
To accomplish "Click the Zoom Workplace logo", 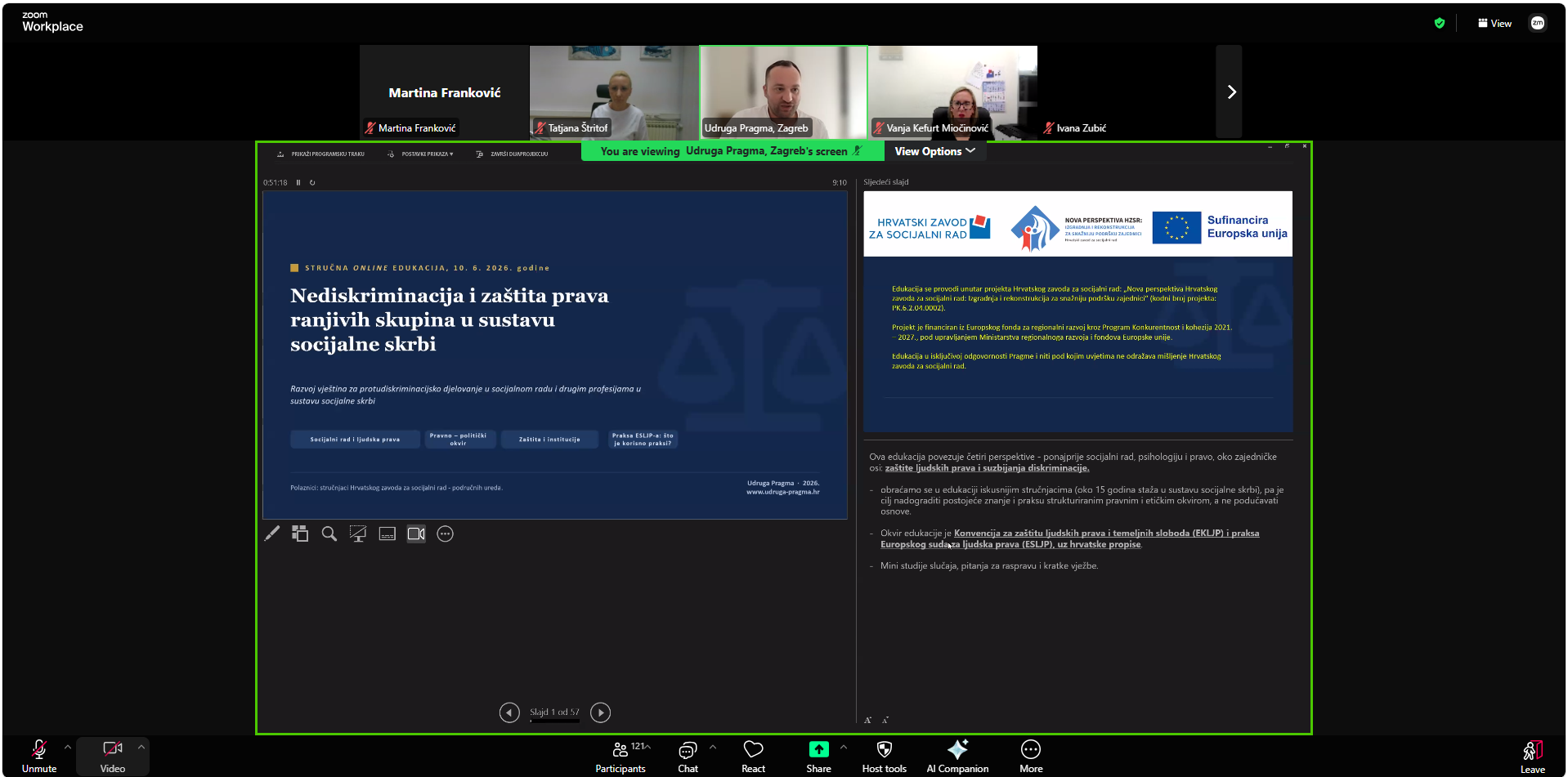I will tap(52, 22).
